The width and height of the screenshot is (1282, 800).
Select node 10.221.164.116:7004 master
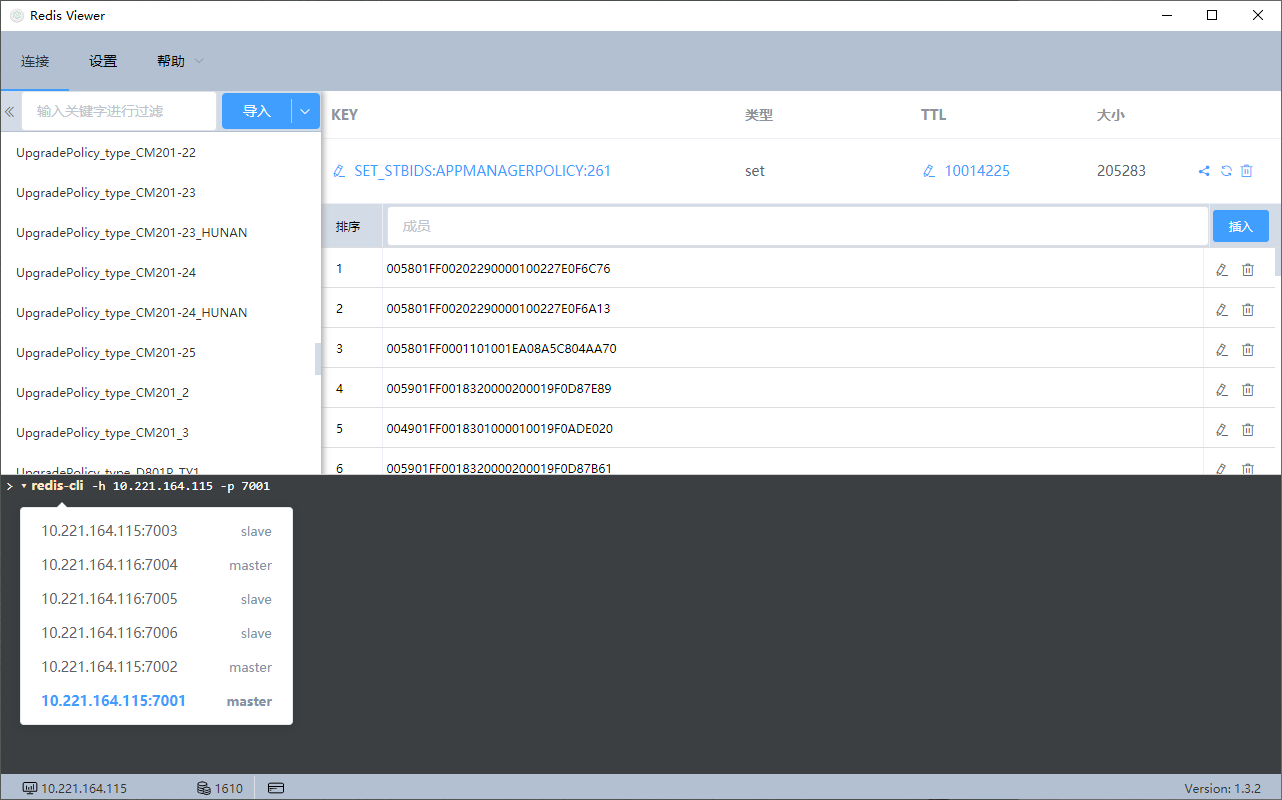pos(156,565)
